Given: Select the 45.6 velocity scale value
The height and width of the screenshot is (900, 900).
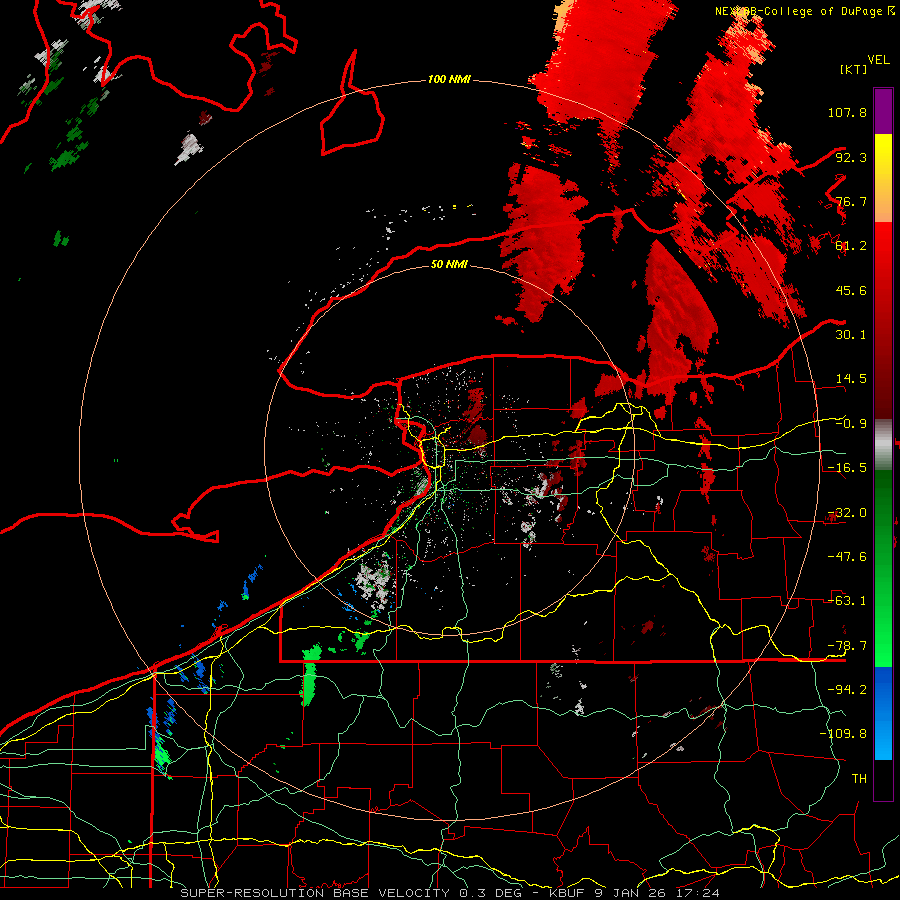Looking at the screenshot, I should coord(851,290).
